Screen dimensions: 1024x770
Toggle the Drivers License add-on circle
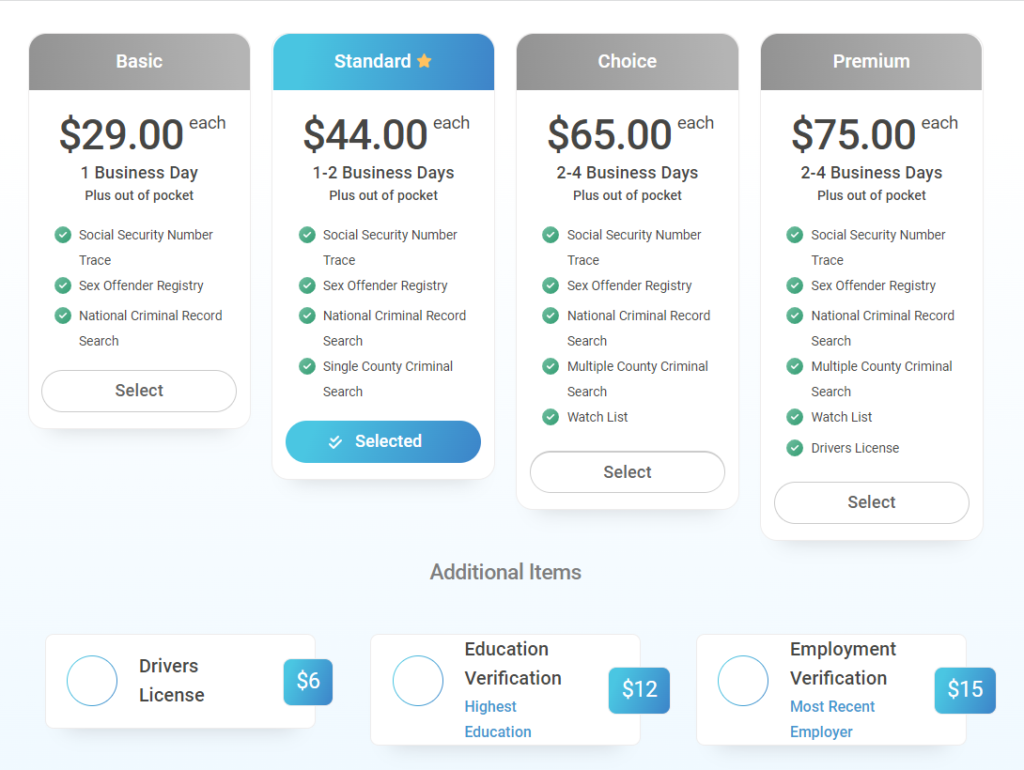pos(92,681)
